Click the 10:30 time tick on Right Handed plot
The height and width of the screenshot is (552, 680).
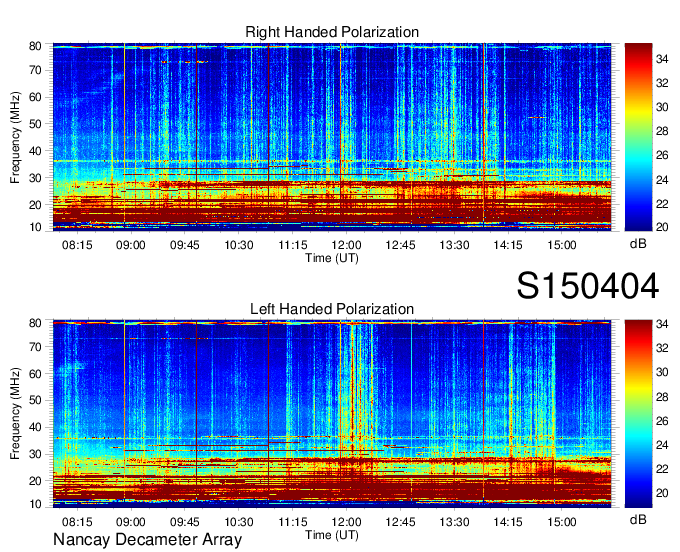click(239, 245)
